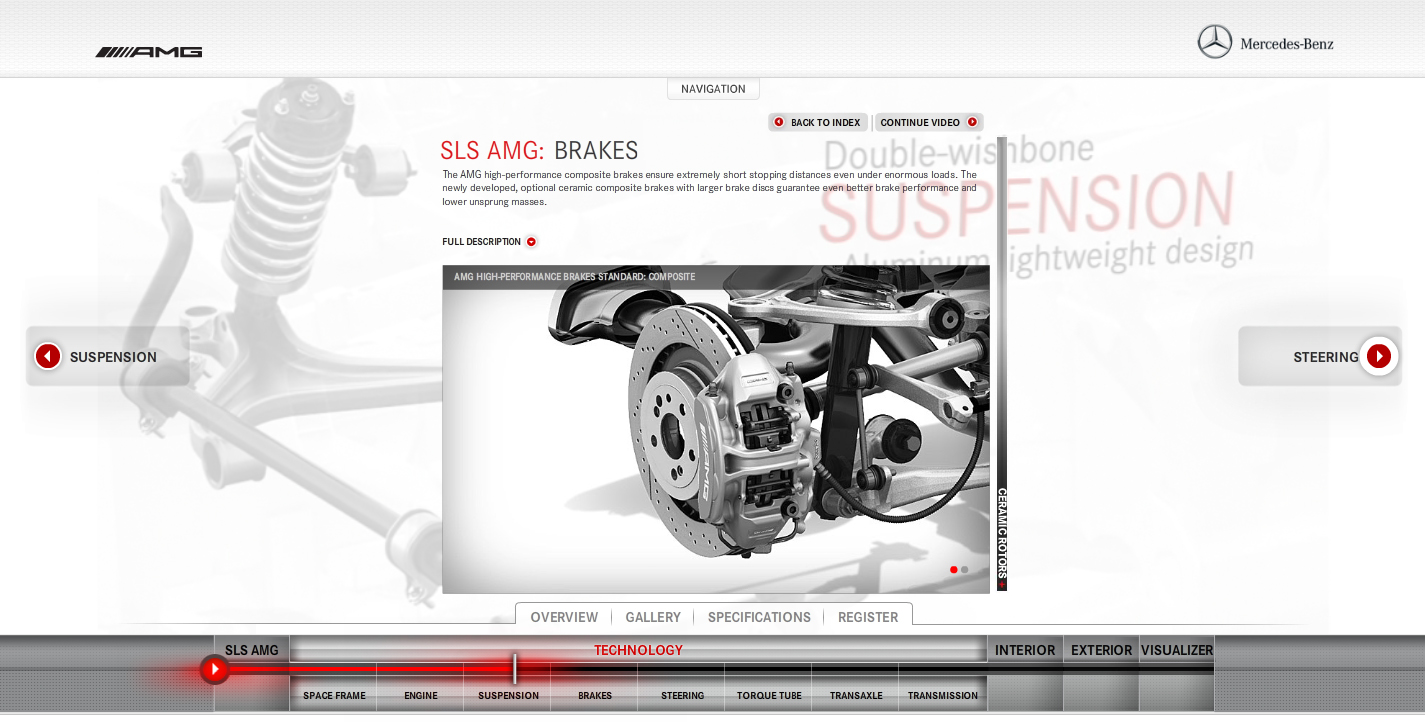Open the Navigation dropdown tab
The image size is (1425, 724).
(713, 89)
